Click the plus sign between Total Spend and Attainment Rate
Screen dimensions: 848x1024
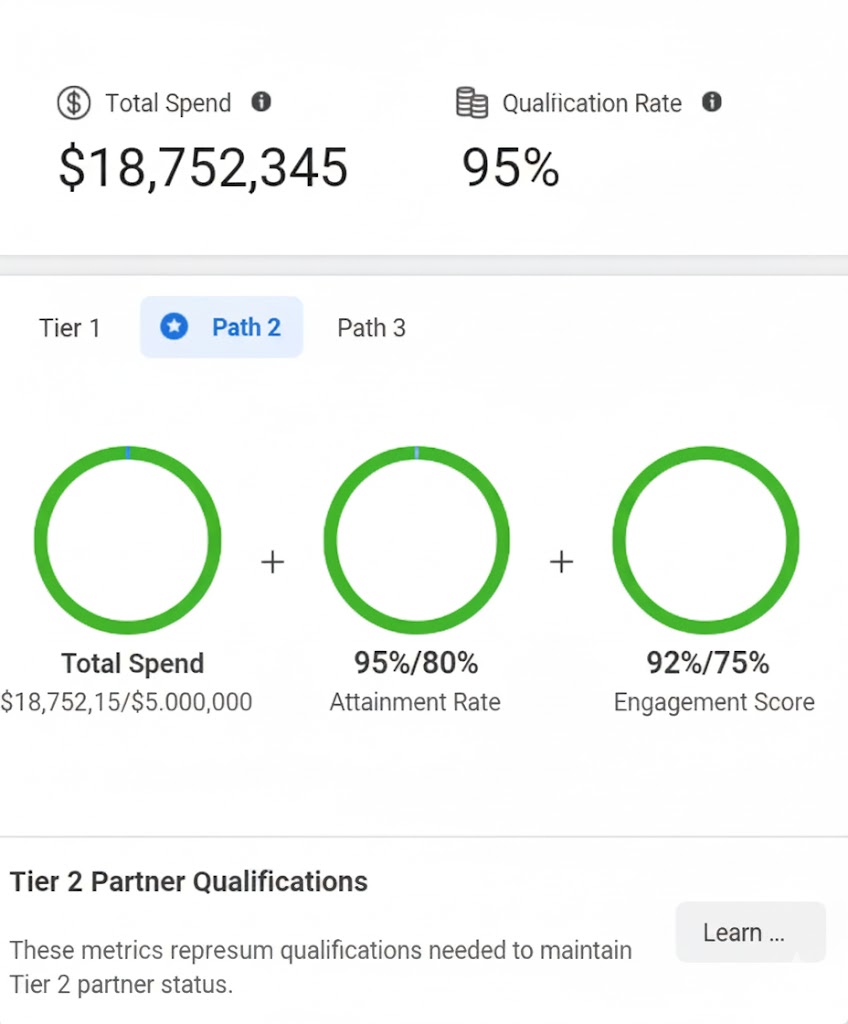[272, 562]
